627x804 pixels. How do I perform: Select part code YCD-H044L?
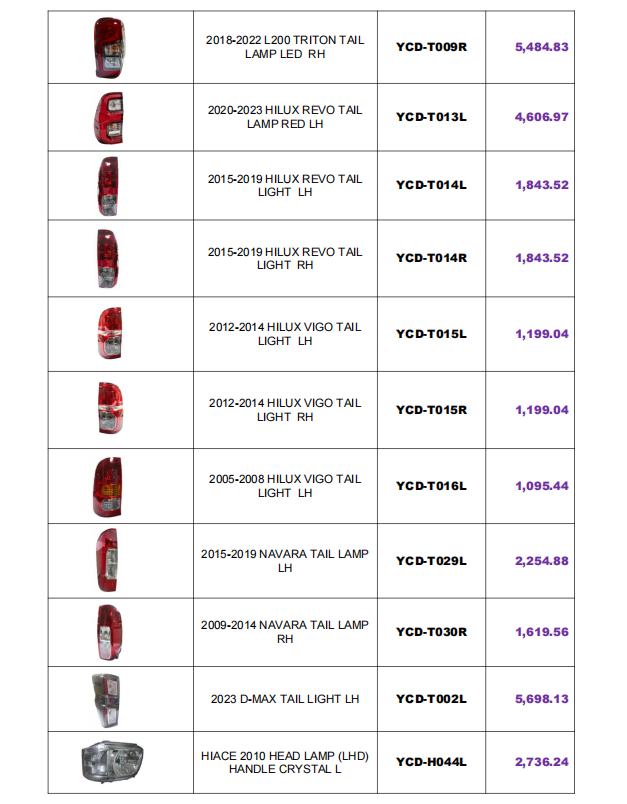pyautogui.click(x=431, y=762)
